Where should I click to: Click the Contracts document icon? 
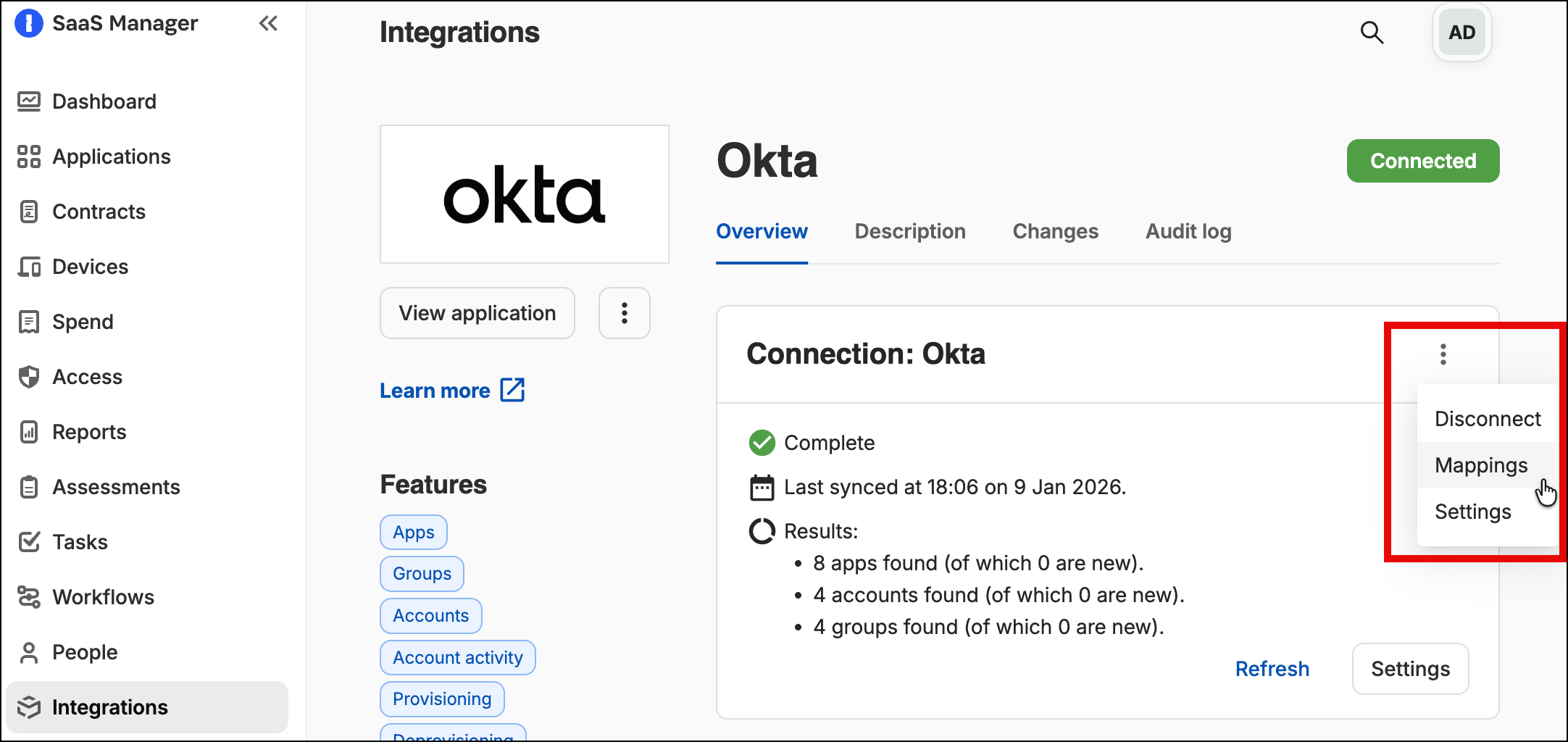tap(29, 212)
